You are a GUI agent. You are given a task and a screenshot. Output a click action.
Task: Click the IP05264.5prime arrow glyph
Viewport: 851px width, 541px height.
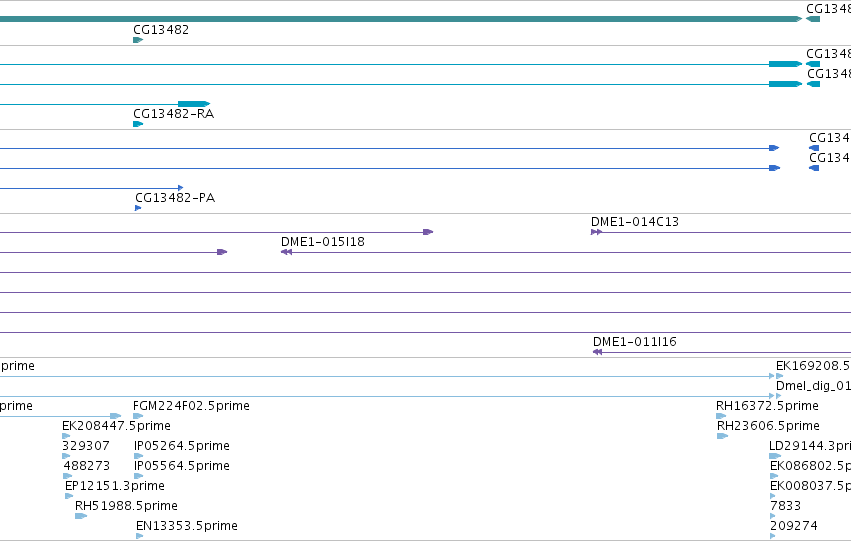[x=138, y=456]
